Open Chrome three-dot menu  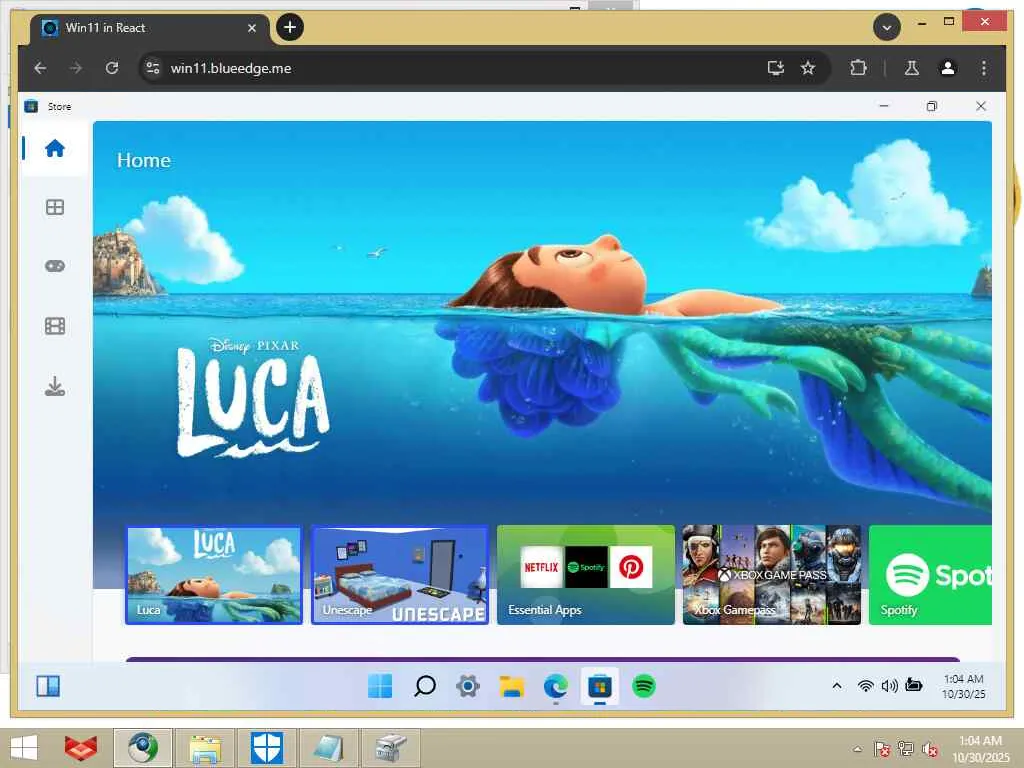click(984, 68)
